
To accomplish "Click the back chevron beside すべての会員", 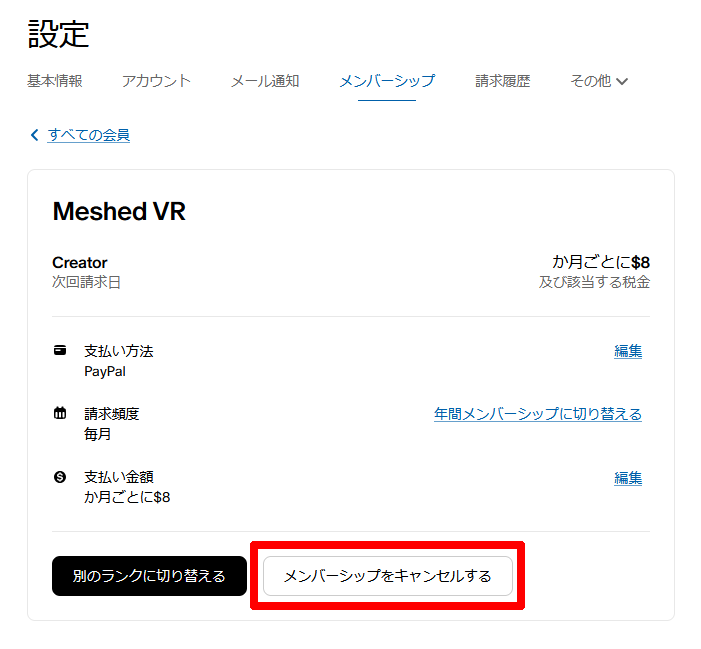I will [x=34, y=135].
